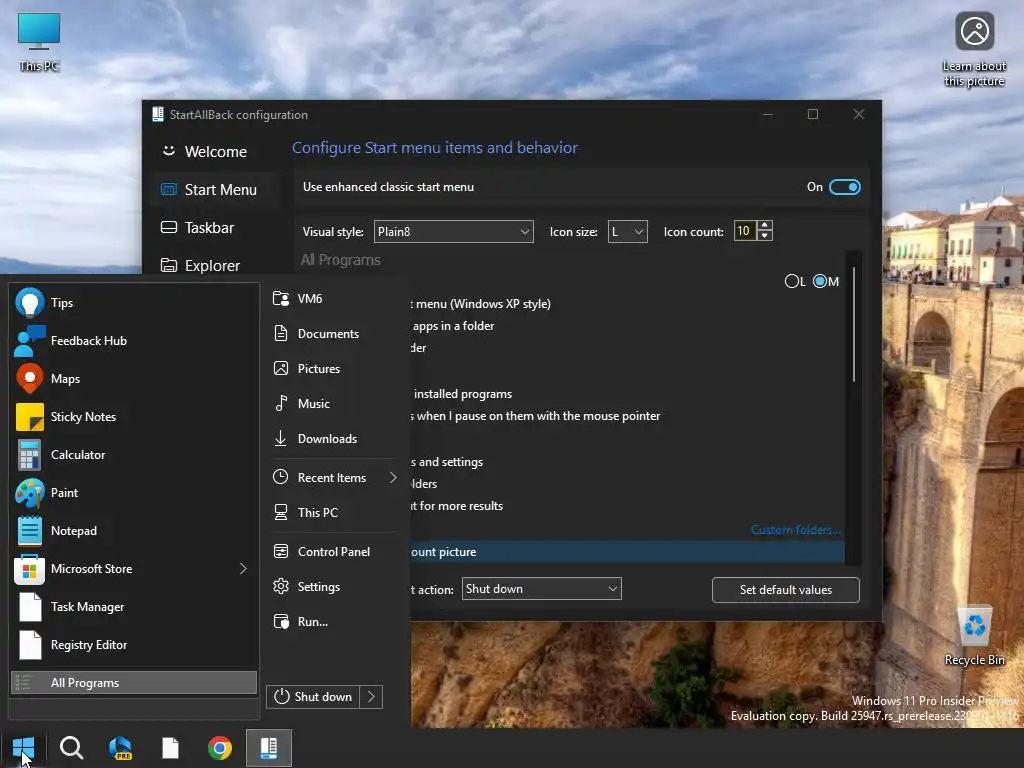The image size is (1024, 768).
Task: Open All Programs list
Action: tap(134, 682)
